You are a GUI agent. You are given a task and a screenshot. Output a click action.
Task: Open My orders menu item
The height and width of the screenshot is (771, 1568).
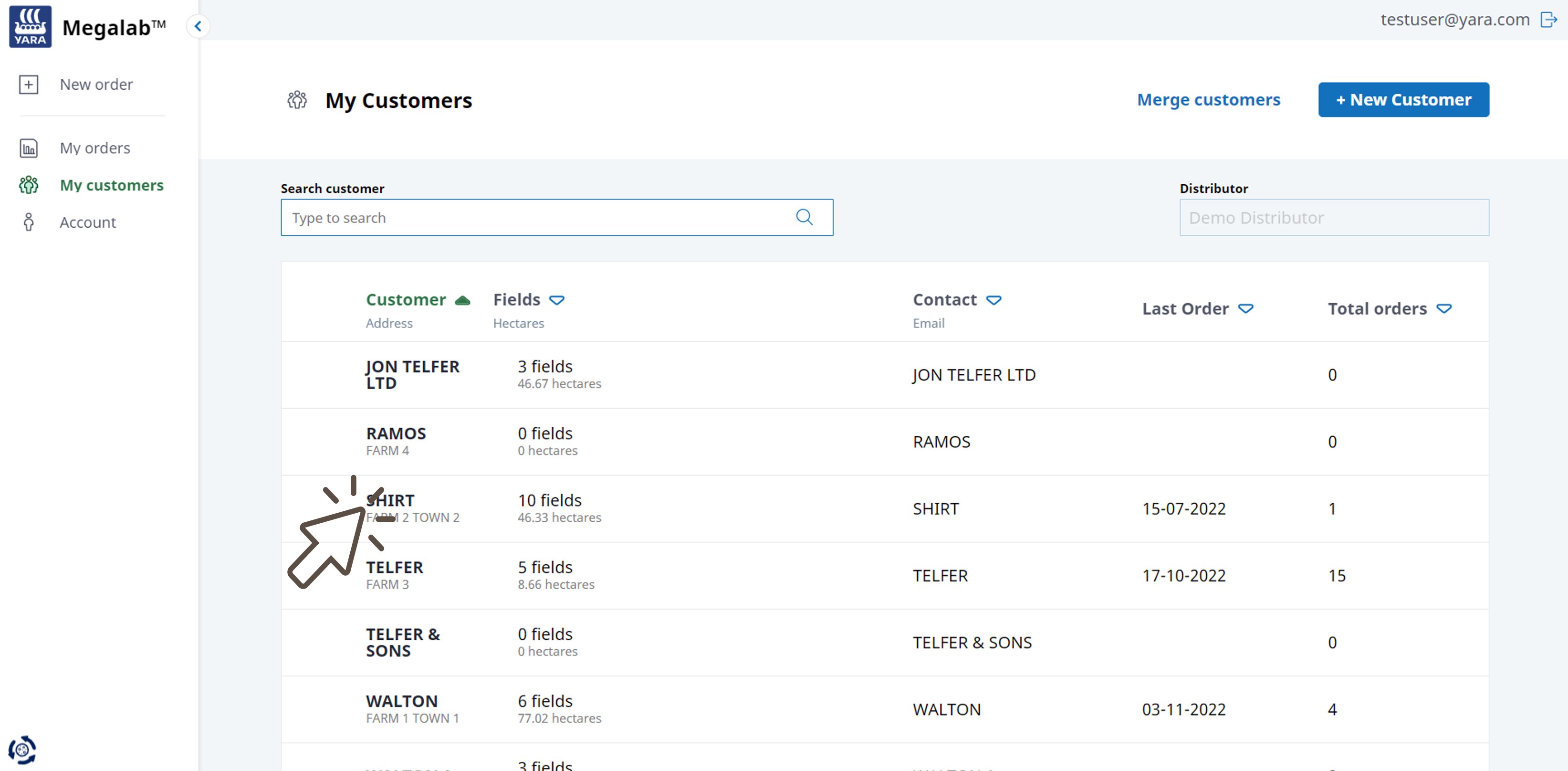pos(95,148)
